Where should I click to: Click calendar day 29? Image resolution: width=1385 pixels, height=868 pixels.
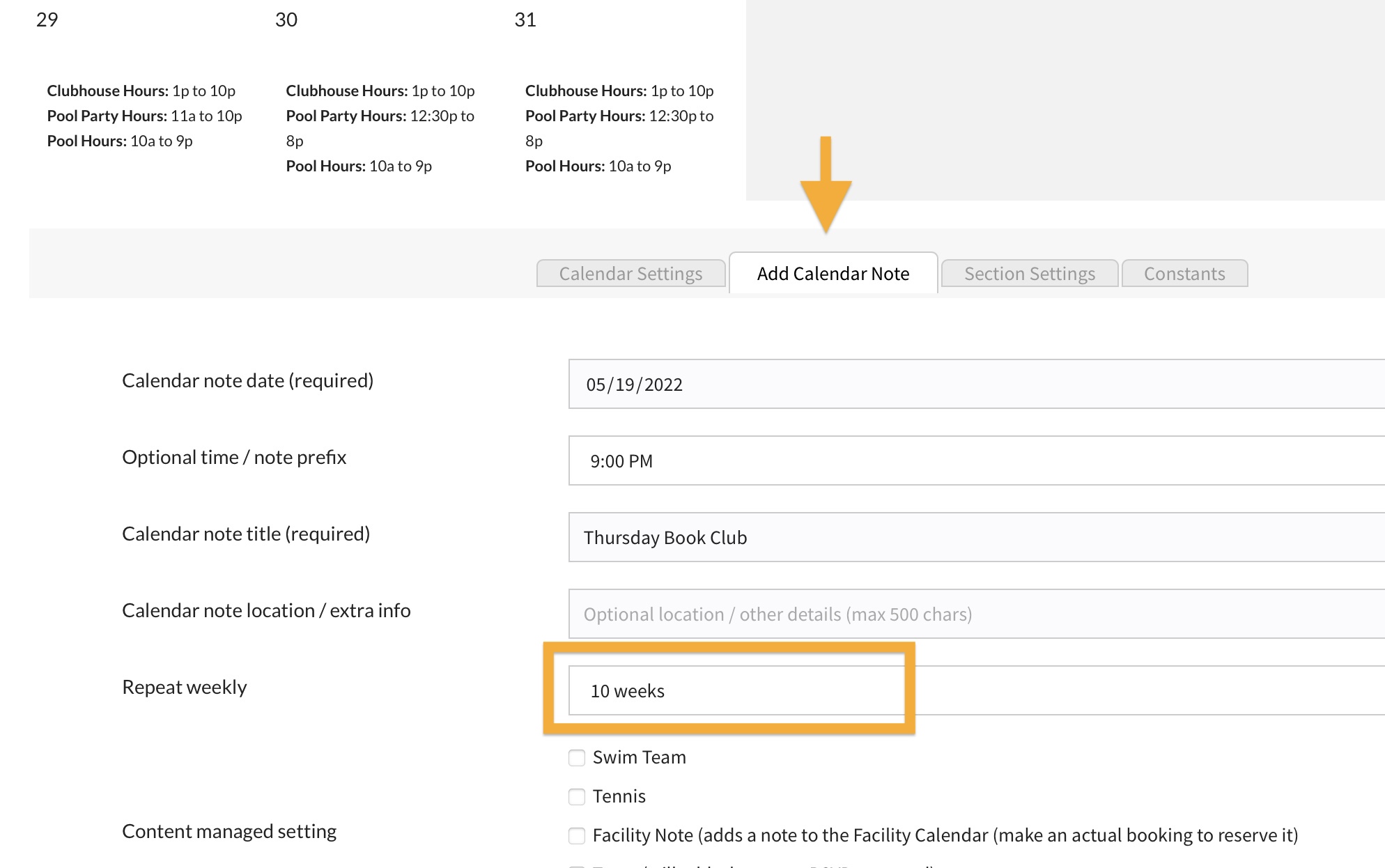click(47, 20)
